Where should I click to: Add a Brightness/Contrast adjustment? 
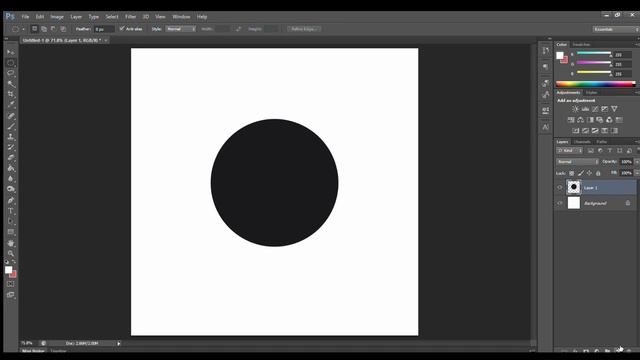(x=575, y=109)
